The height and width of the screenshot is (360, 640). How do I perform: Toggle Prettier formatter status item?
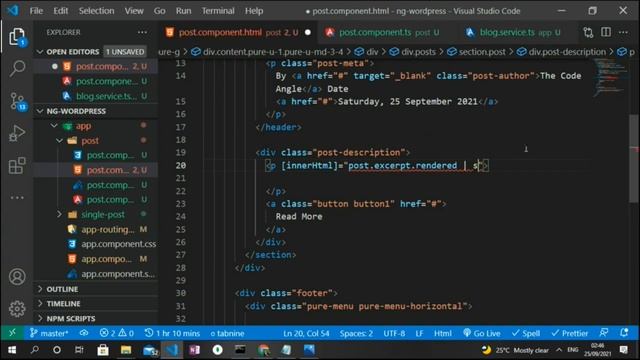click(569, 333)
